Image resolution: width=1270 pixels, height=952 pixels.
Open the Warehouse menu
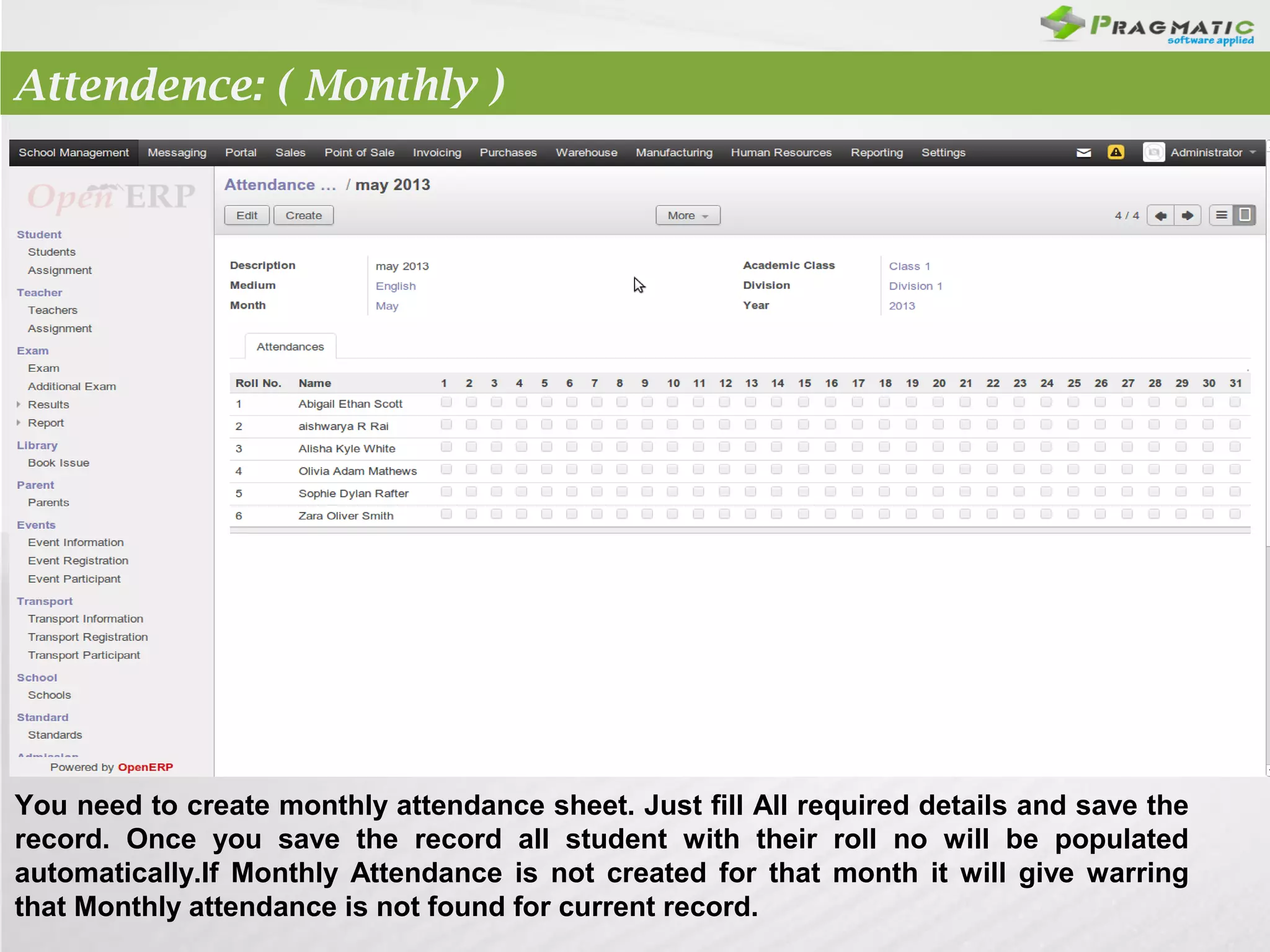point(586,152)
